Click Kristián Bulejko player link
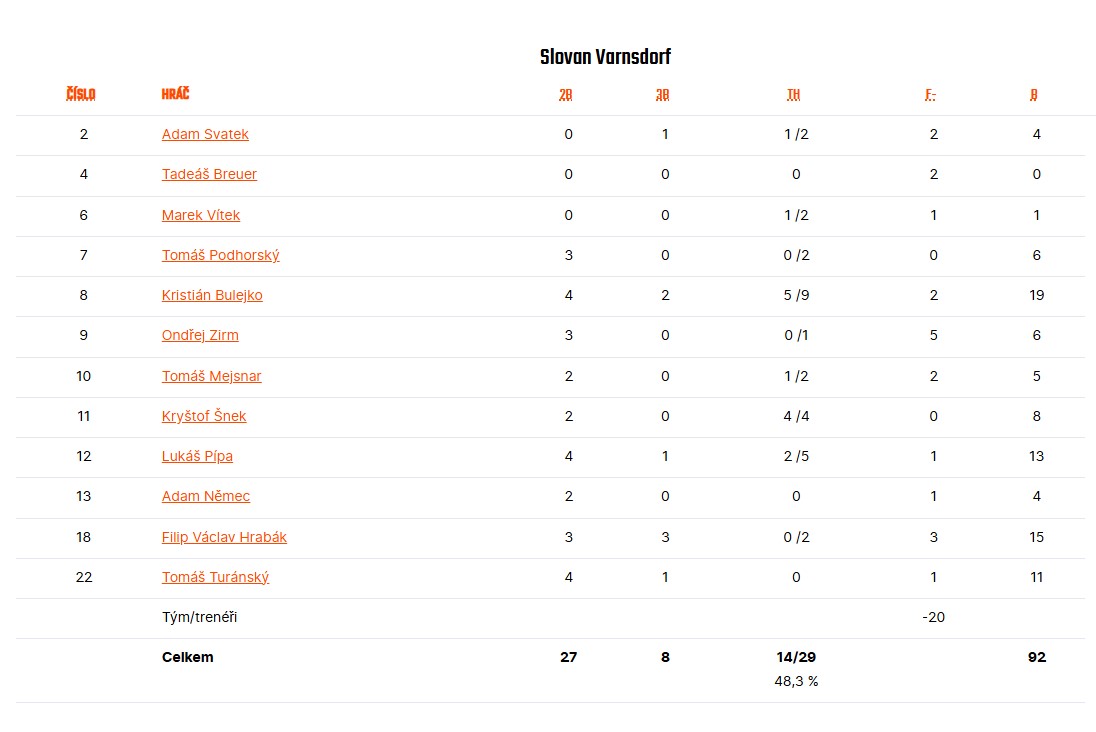 tap(212, 295)
